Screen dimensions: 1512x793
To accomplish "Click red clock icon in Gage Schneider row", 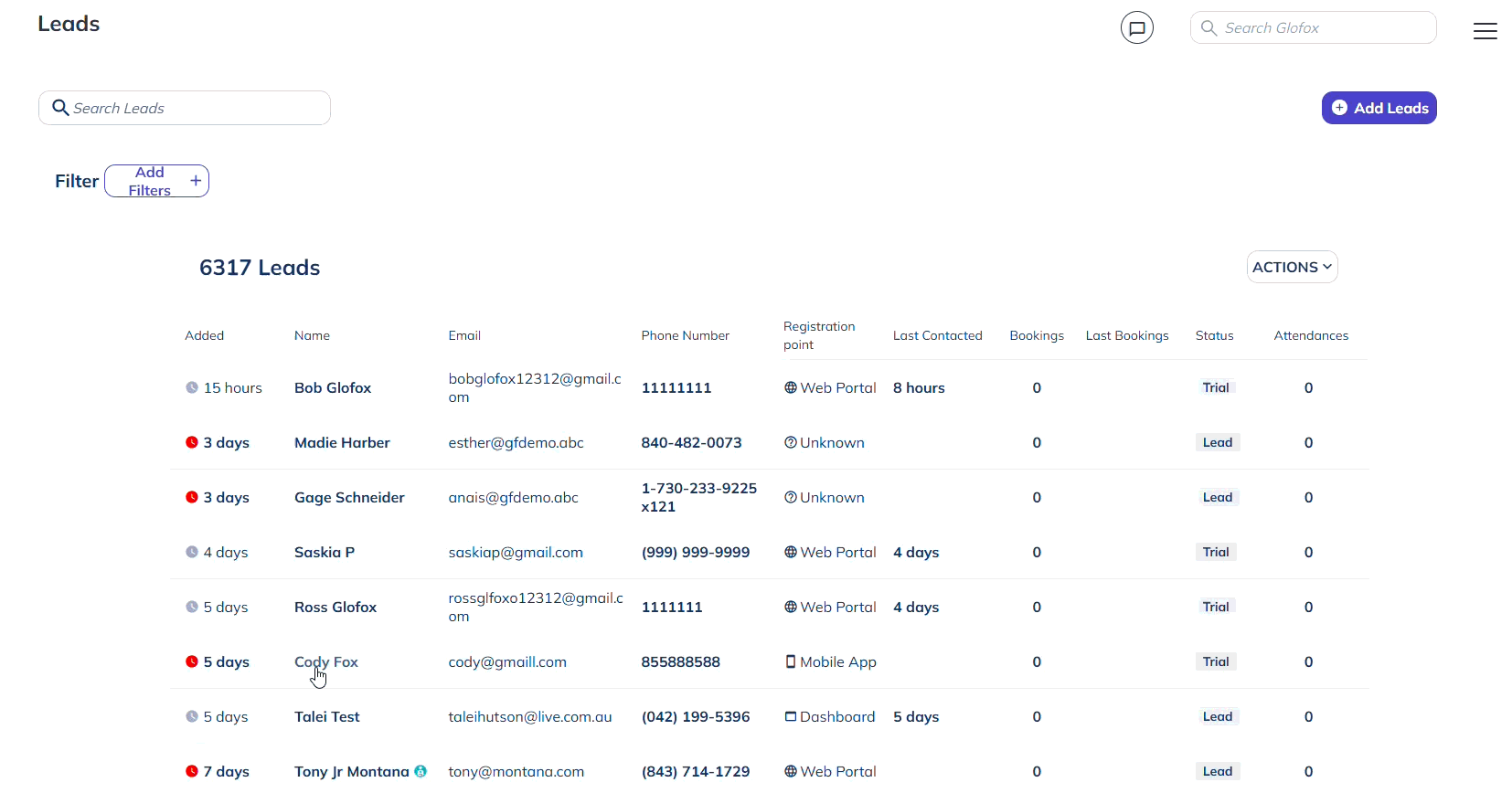I will click(192, 497).
